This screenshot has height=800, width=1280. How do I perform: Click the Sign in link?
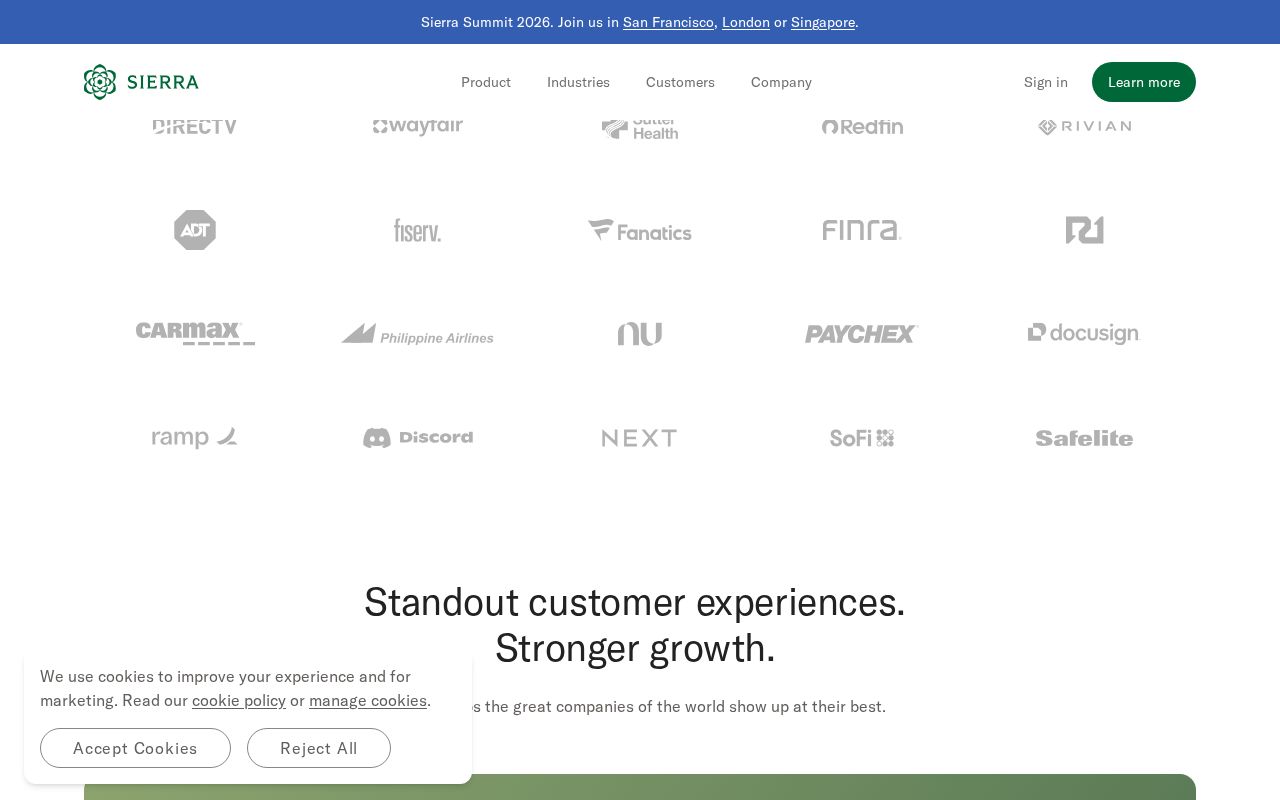[1046, 82]
